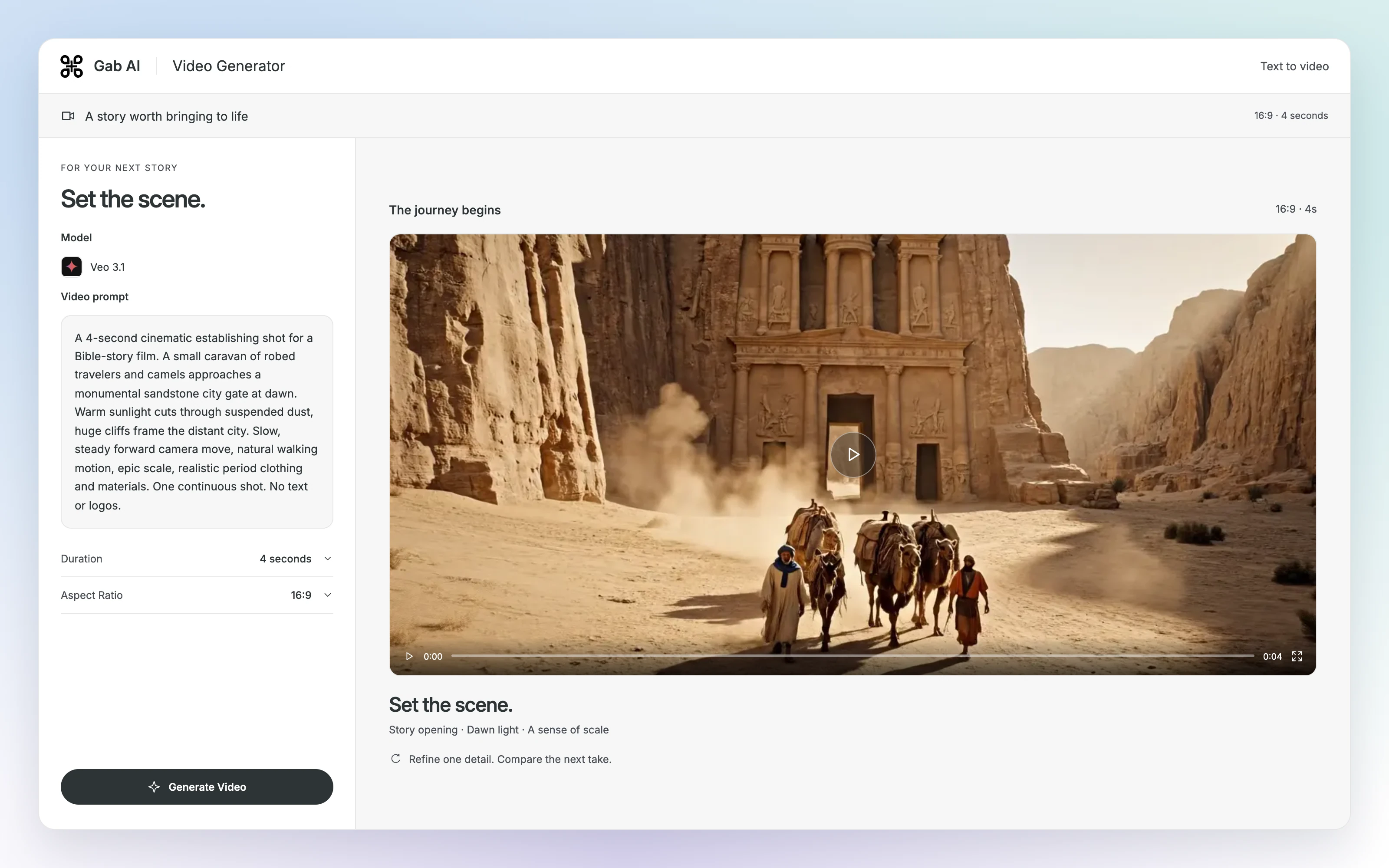Image resolution: width=1389 pixels, height=868 pixels.
Task: Open fullscreen with the expand icon
Action: 1297,656
